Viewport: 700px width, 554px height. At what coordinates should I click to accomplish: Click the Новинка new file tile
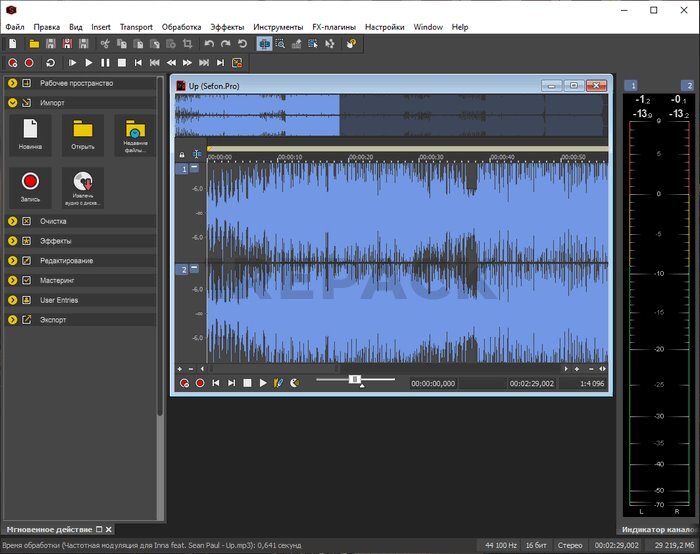pos(30,133)
